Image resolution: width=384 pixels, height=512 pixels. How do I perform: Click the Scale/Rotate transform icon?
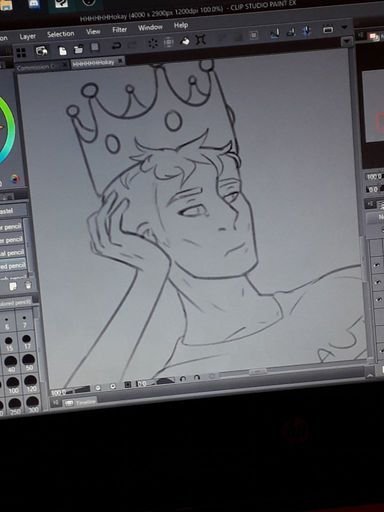coord(201,40)
